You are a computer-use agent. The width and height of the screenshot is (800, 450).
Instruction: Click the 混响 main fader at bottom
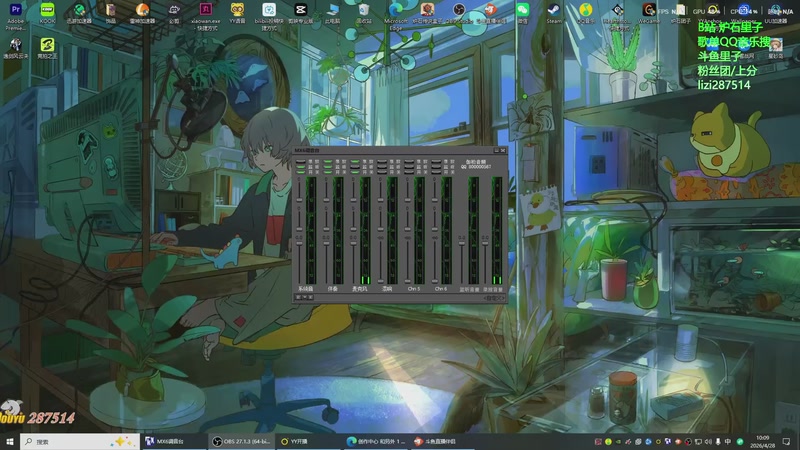pyautogui.click(x=381, y=281)
